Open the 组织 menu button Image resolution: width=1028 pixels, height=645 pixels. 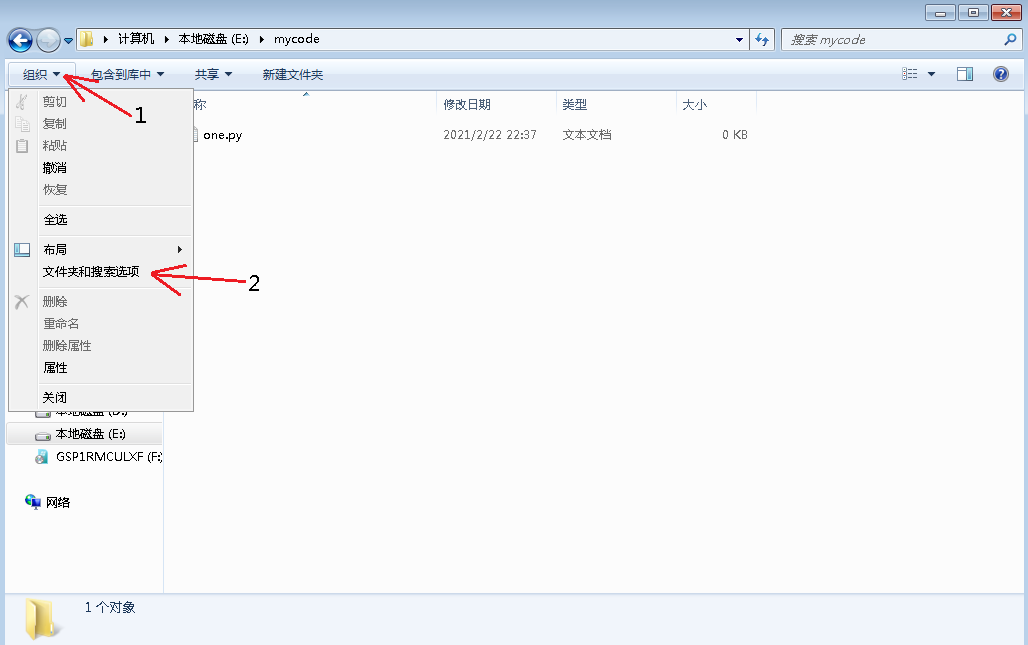coord(42,75)
